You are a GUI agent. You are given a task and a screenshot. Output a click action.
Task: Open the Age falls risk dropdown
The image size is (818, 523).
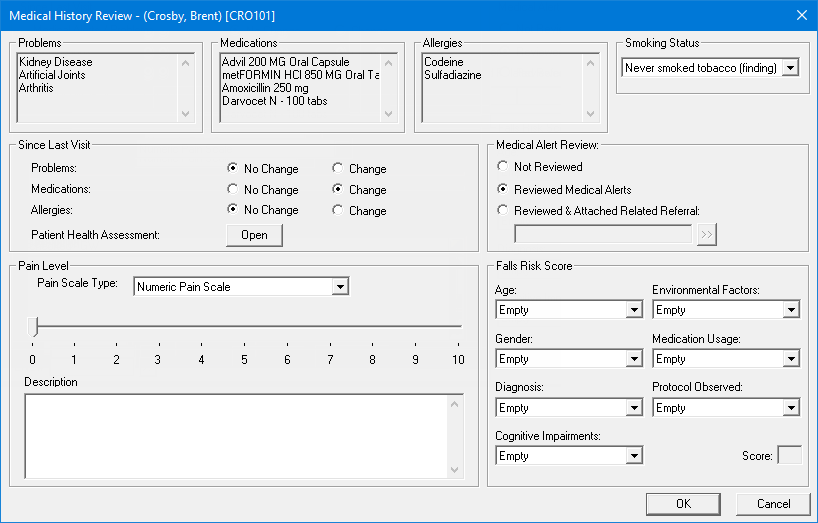pyautogui.click(x=633, y=310)
